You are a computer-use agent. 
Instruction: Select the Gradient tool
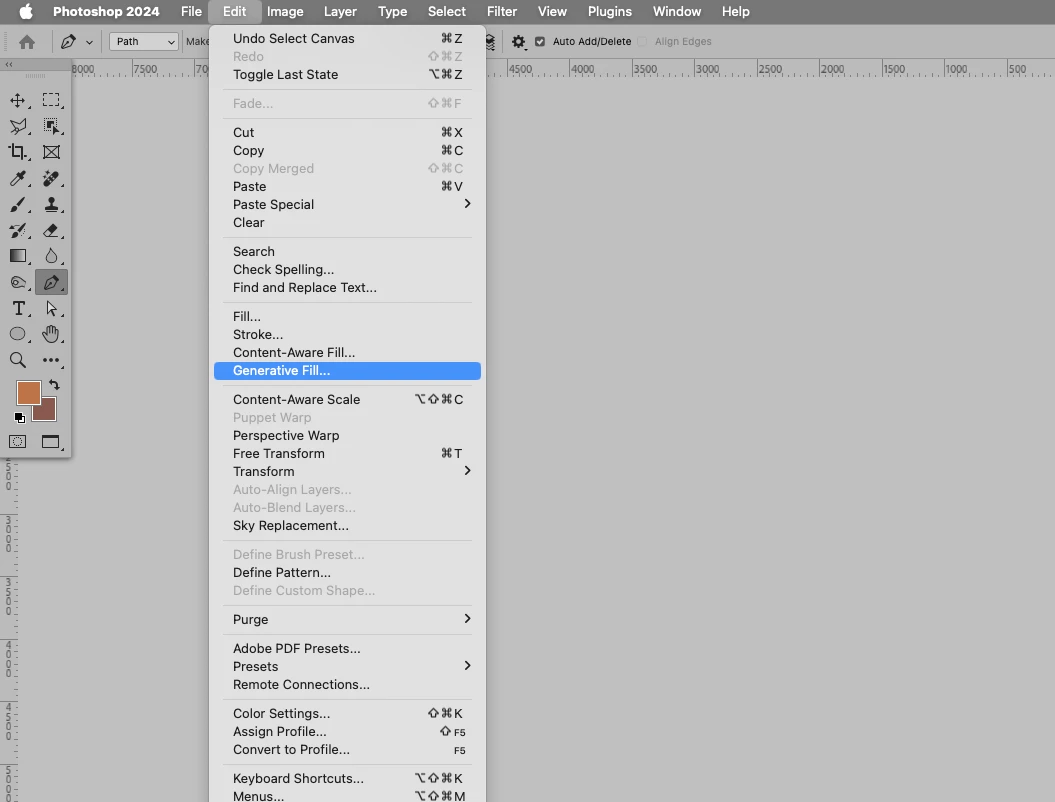pyautogui.click(x=18, y=256)
